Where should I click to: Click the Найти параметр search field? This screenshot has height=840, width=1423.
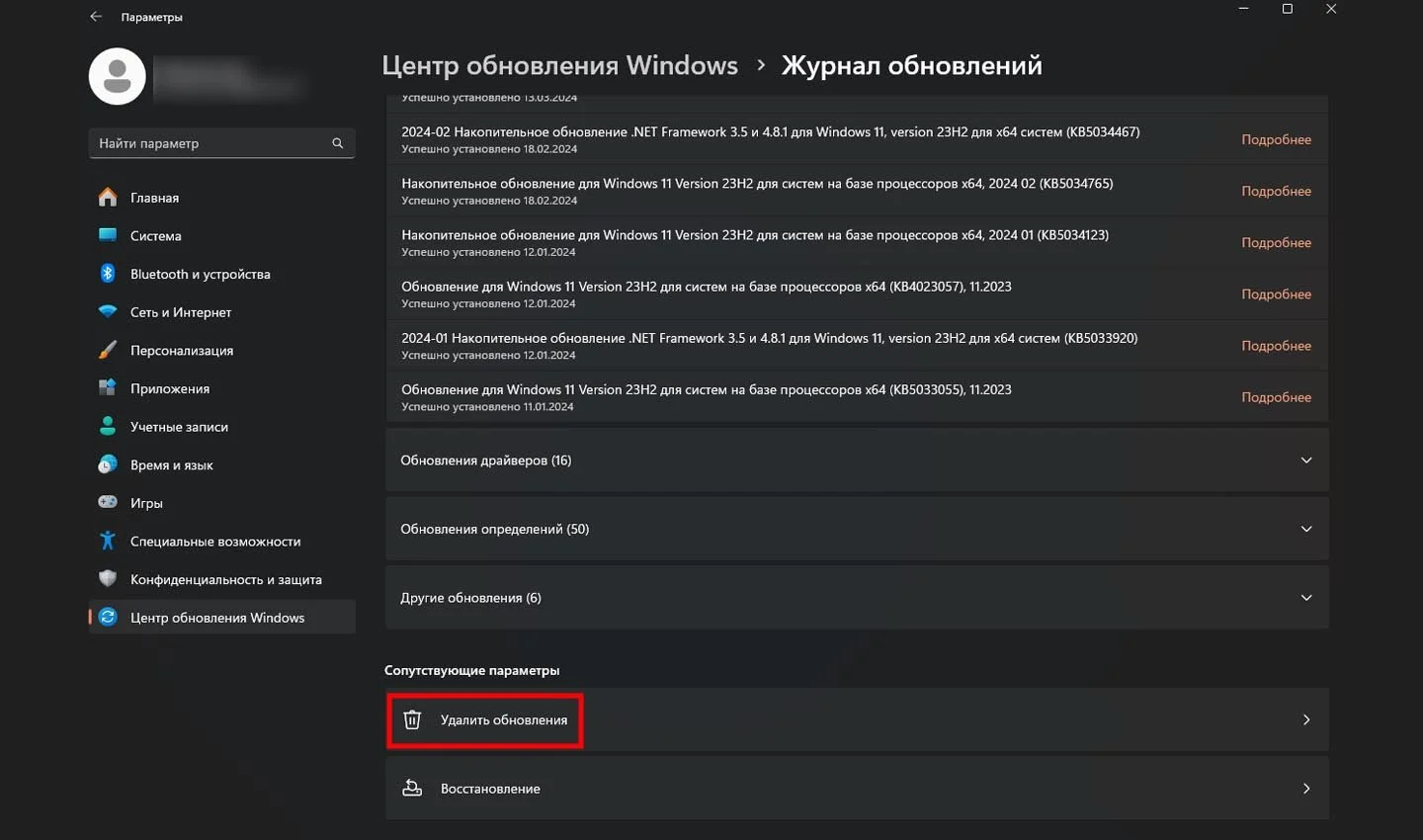(221, 143)
